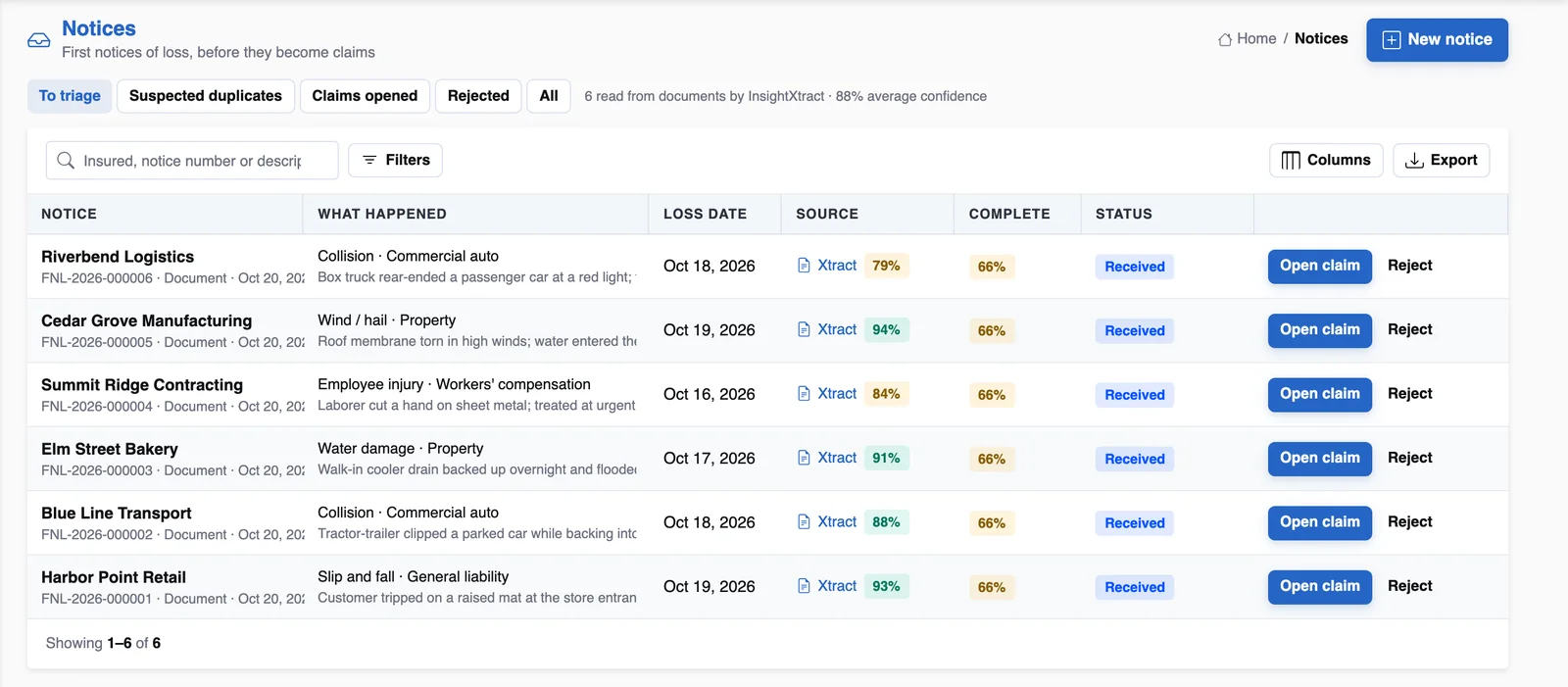Viewport: 1568px width, 687px height.
Task: Open Riverbend Logistics Xtract document icon
Action: tap(804, 266)
